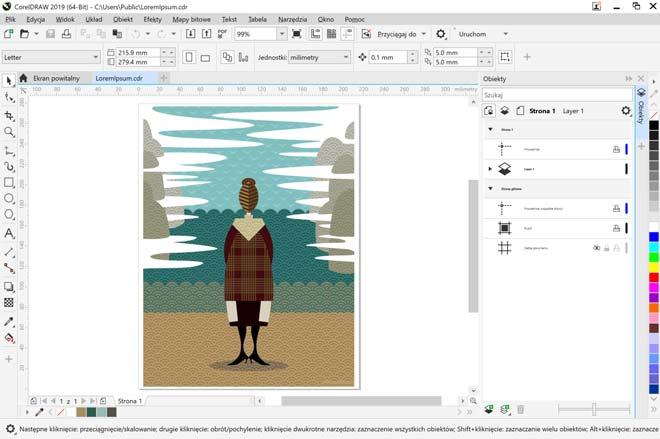Toggle the show guidelines button
The image size is (660, 439).
tap(347, 34)
